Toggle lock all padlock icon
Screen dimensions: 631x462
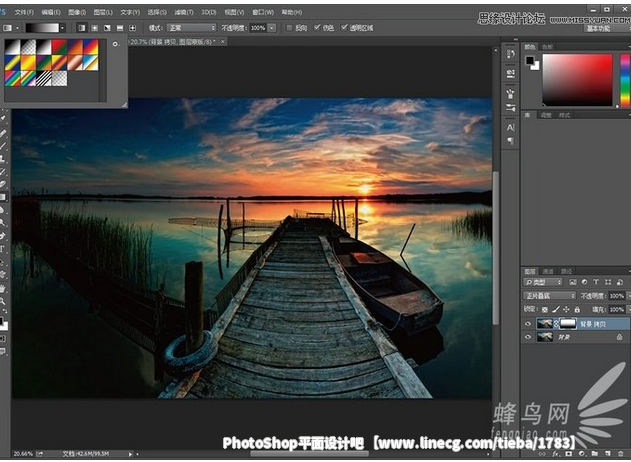point(577,309)
